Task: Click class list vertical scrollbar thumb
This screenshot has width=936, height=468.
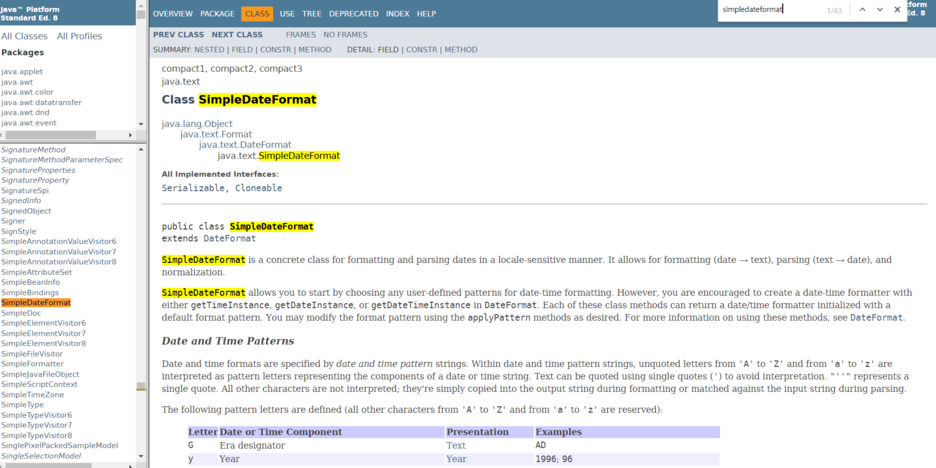Action: (141, 386)
